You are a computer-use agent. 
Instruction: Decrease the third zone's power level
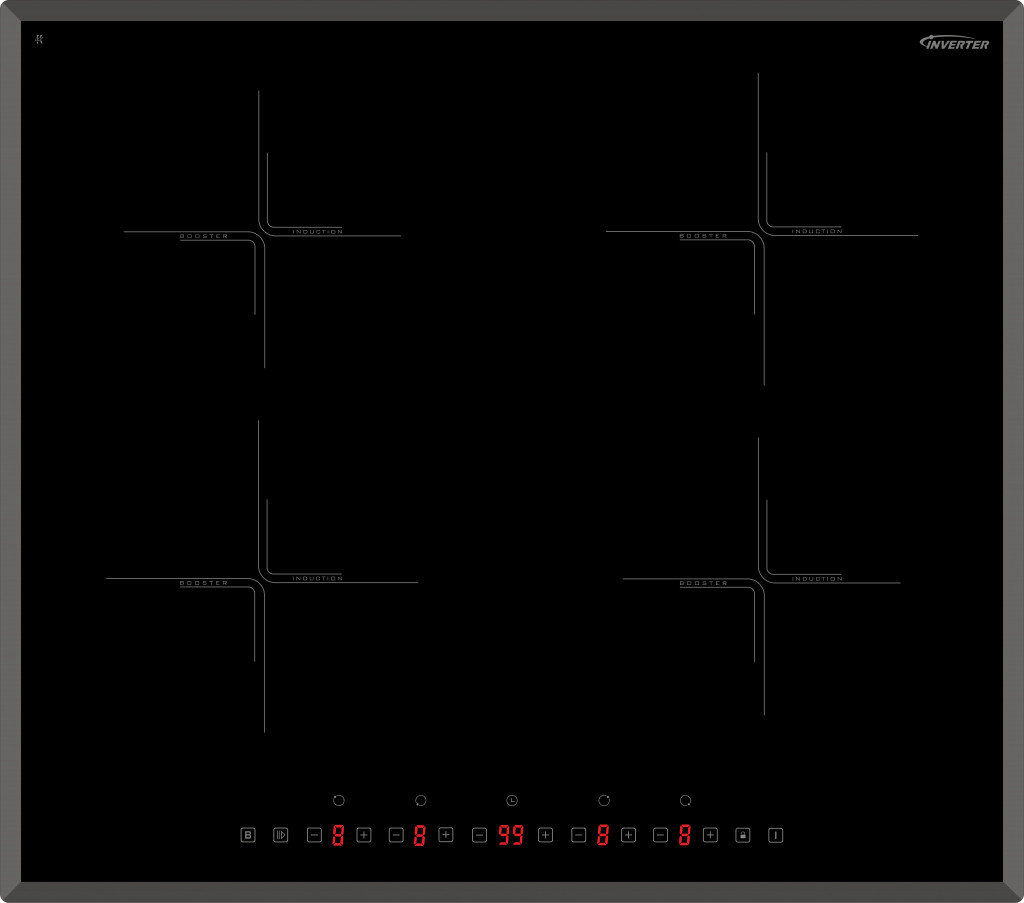(x=578, y=835)
